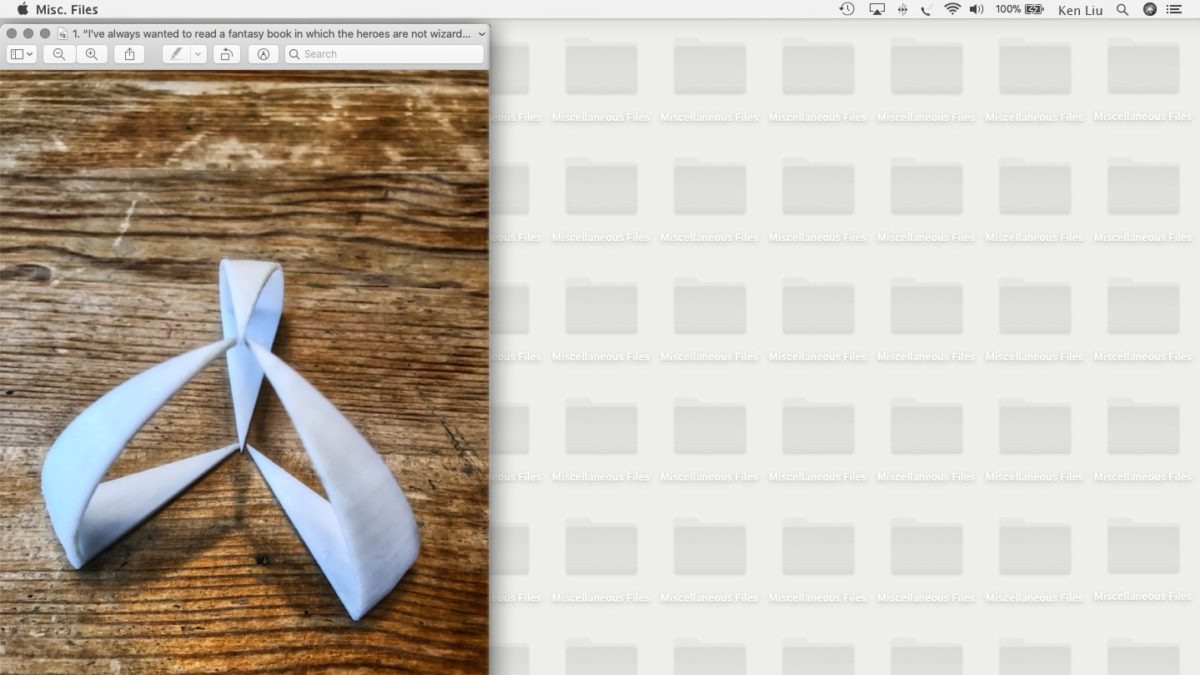Open the Share button in Preview toolbar
The height and width of the screenshot is (675, 1200).
[129, 54]
